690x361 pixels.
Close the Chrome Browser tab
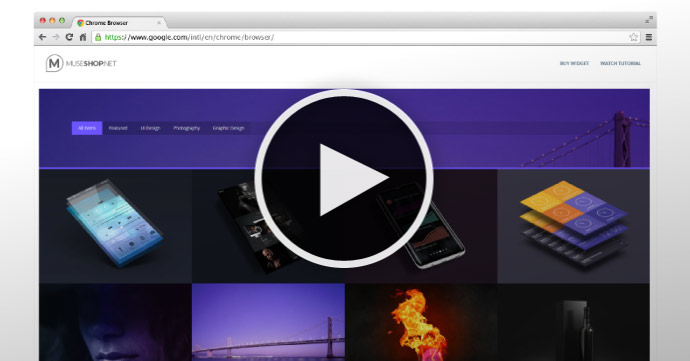[x=159, y=22]
